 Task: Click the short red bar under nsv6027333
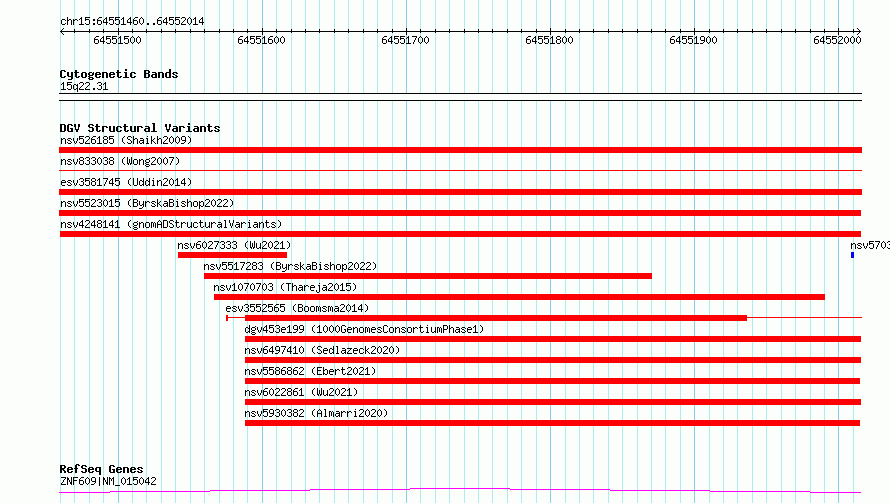[232, 255]
